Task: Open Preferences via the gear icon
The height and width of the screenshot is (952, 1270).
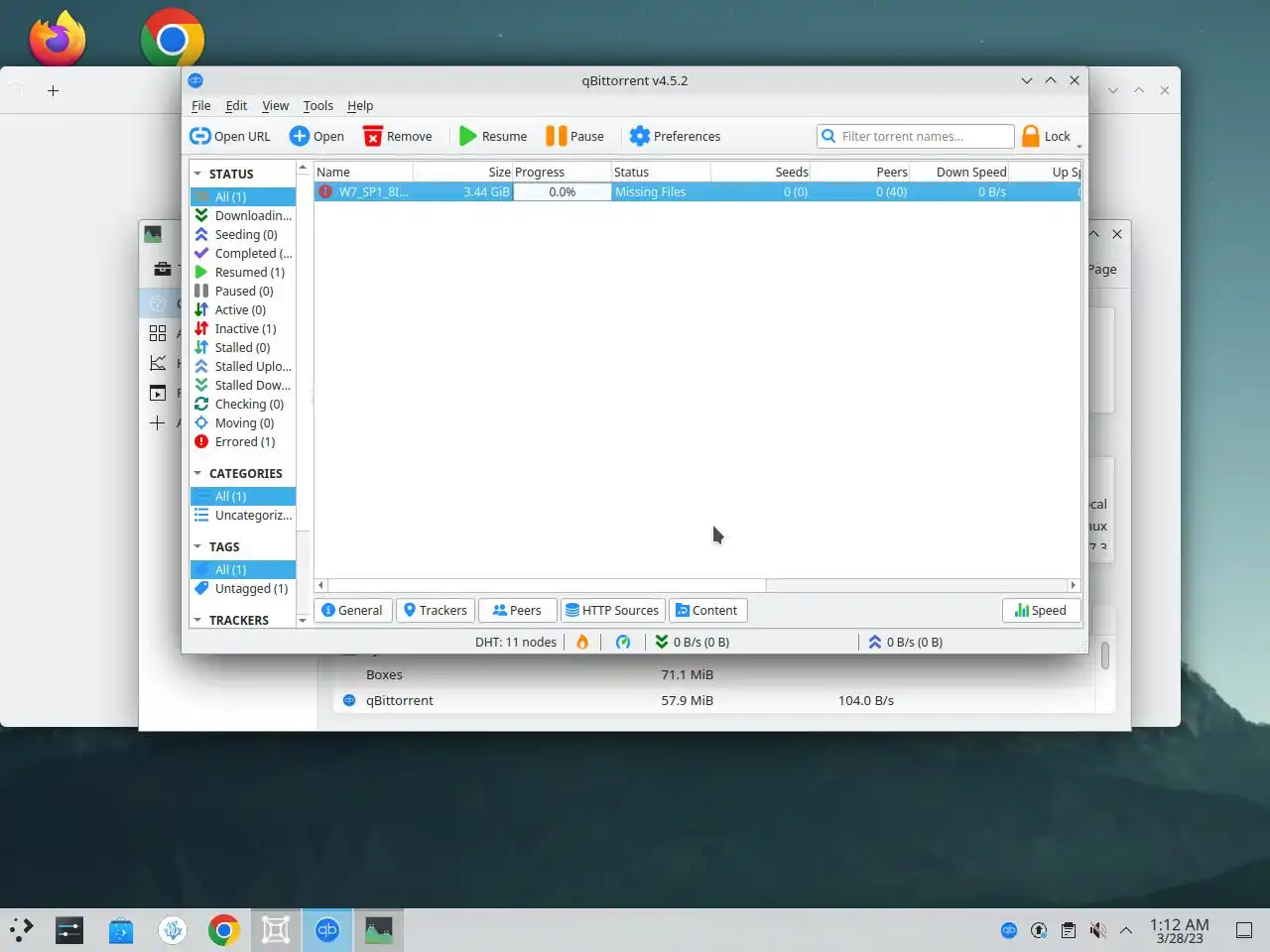Action: click(640, 136)
